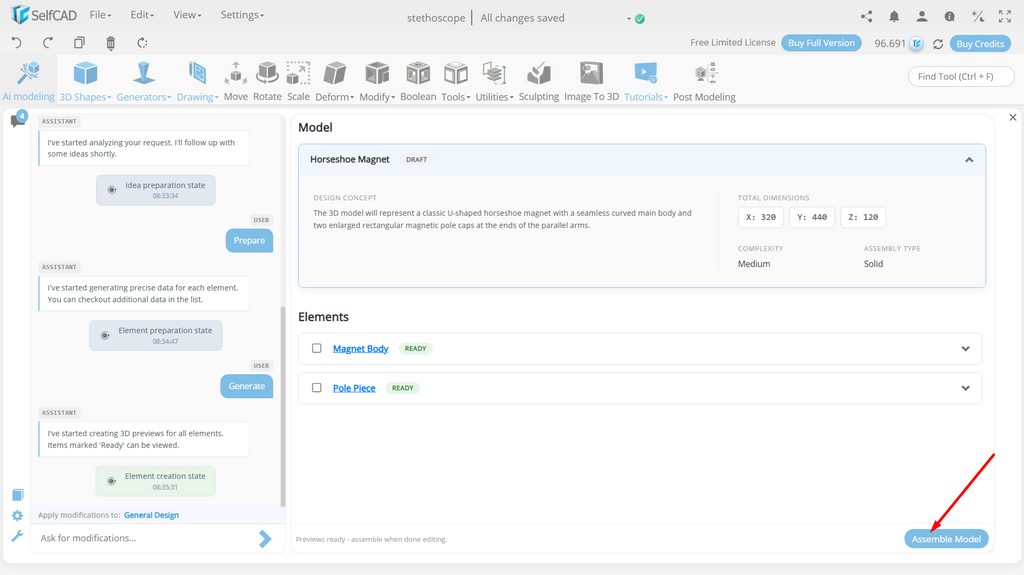Viewport: 1024px width, 575px height.
Task: Open the Tools cube icon
Action: 456,73
